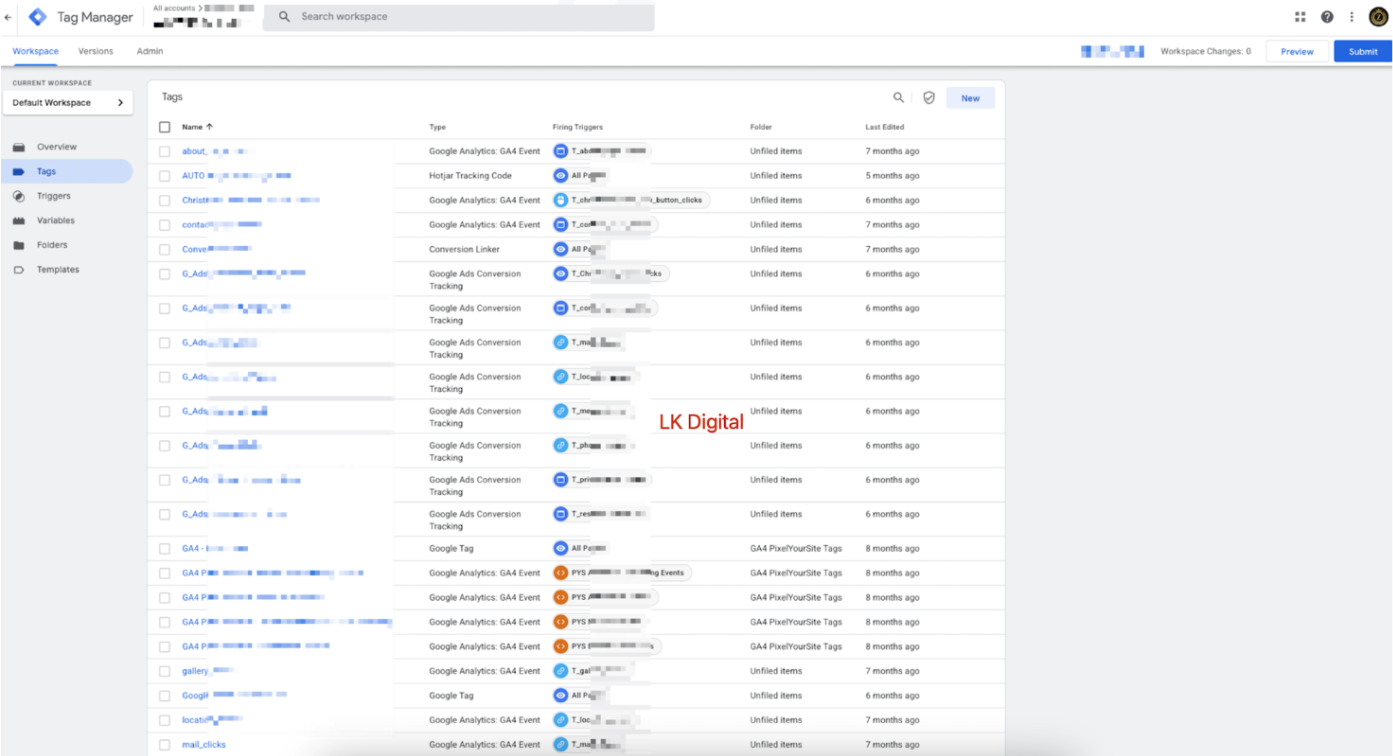Click the Firing Triggers column header
The height and width of the screenshot is (756, 1393).
coord(578,127)
